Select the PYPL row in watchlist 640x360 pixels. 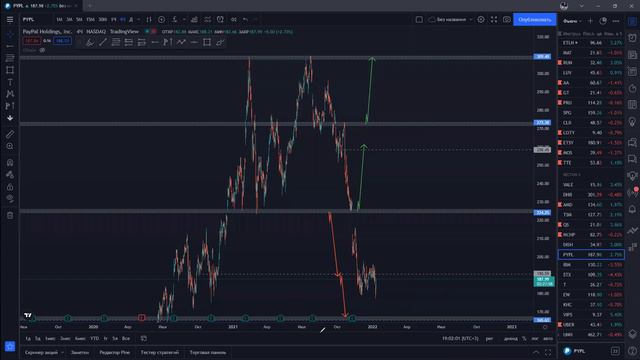[591, 255]
